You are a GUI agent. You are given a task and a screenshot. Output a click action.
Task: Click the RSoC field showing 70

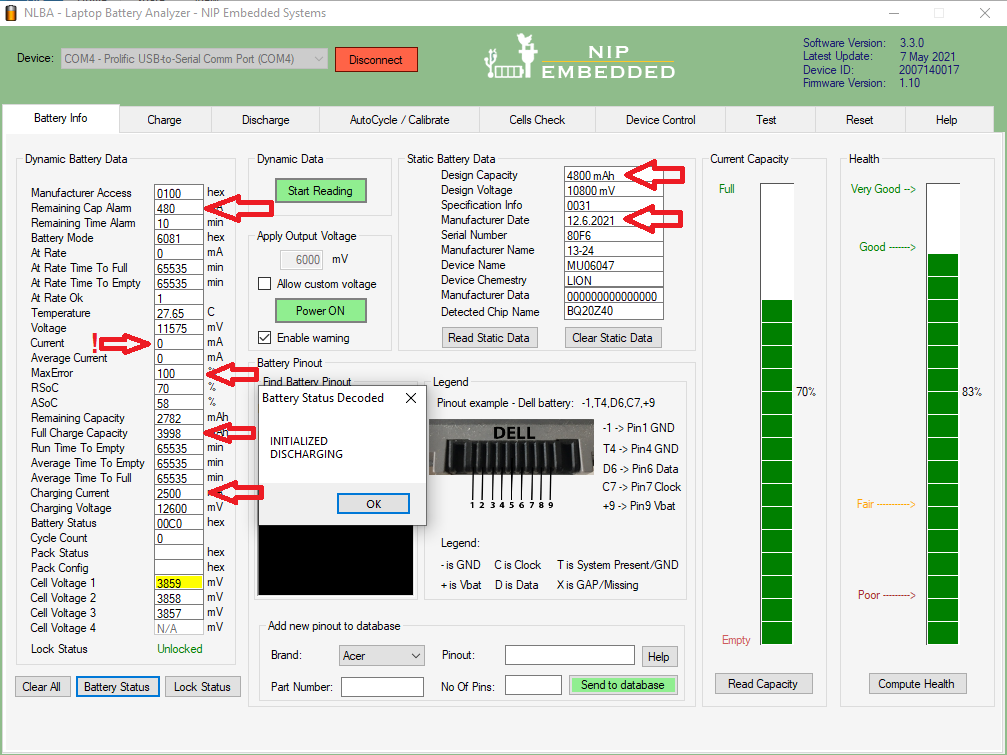179,388
